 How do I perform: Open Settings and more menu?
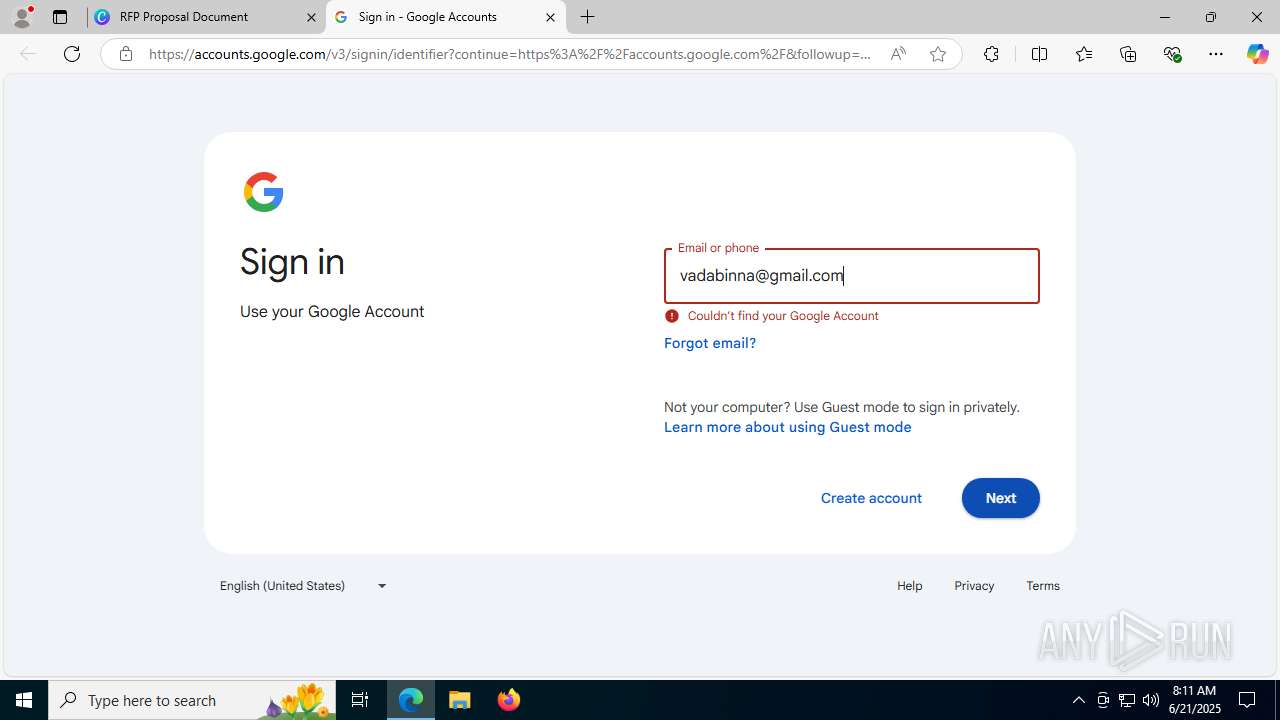click(x=1216, y=54)
